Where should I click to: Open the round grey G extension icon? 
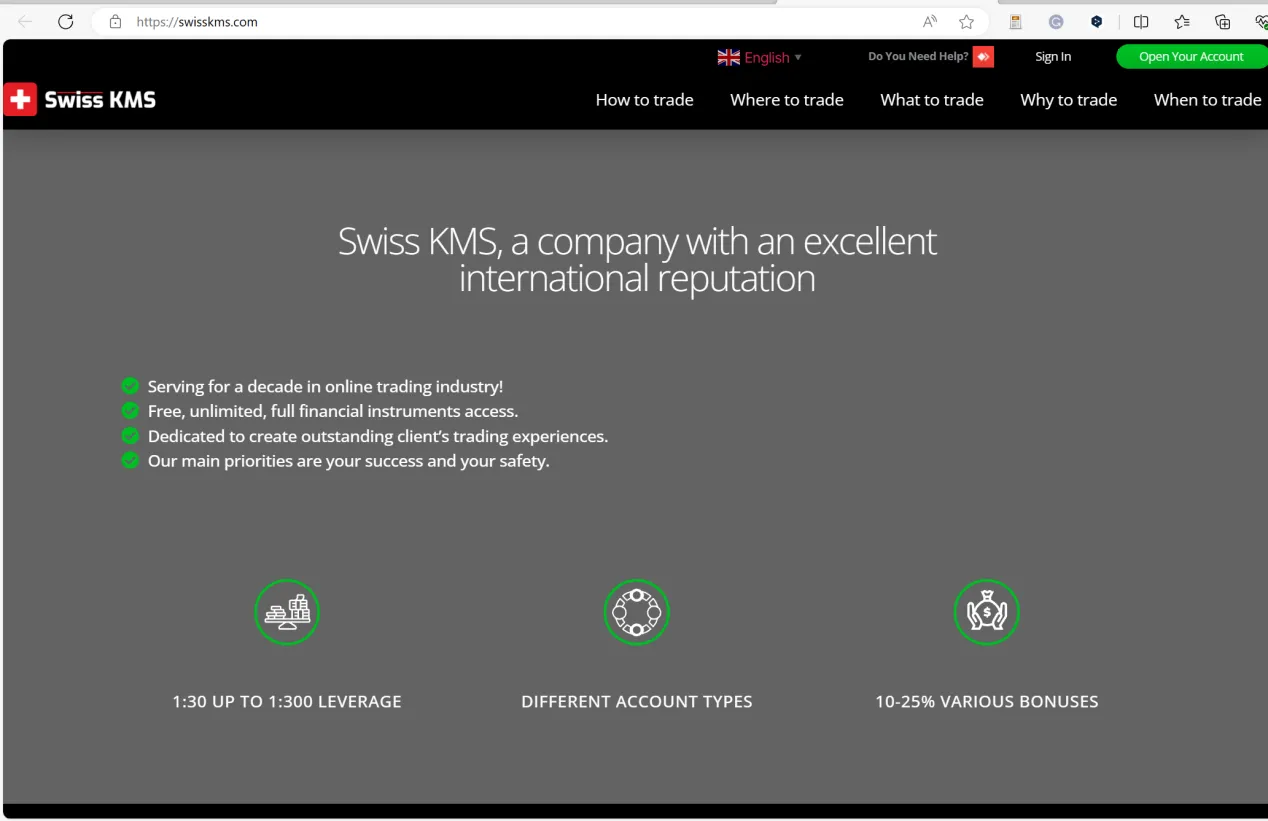point(1056,22)
